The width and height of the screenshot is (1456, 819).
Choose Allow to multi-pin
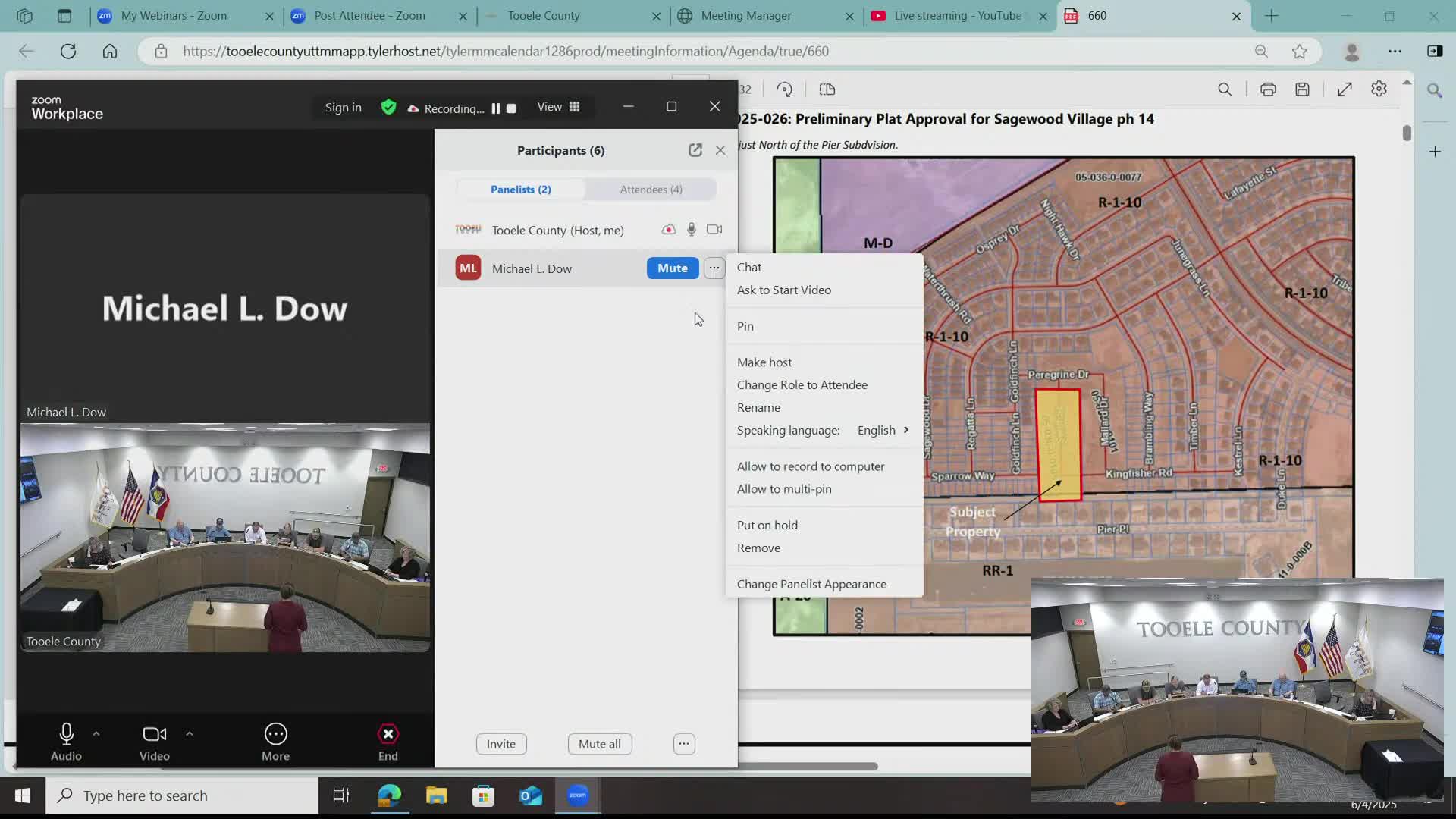[x=824, y=489]
